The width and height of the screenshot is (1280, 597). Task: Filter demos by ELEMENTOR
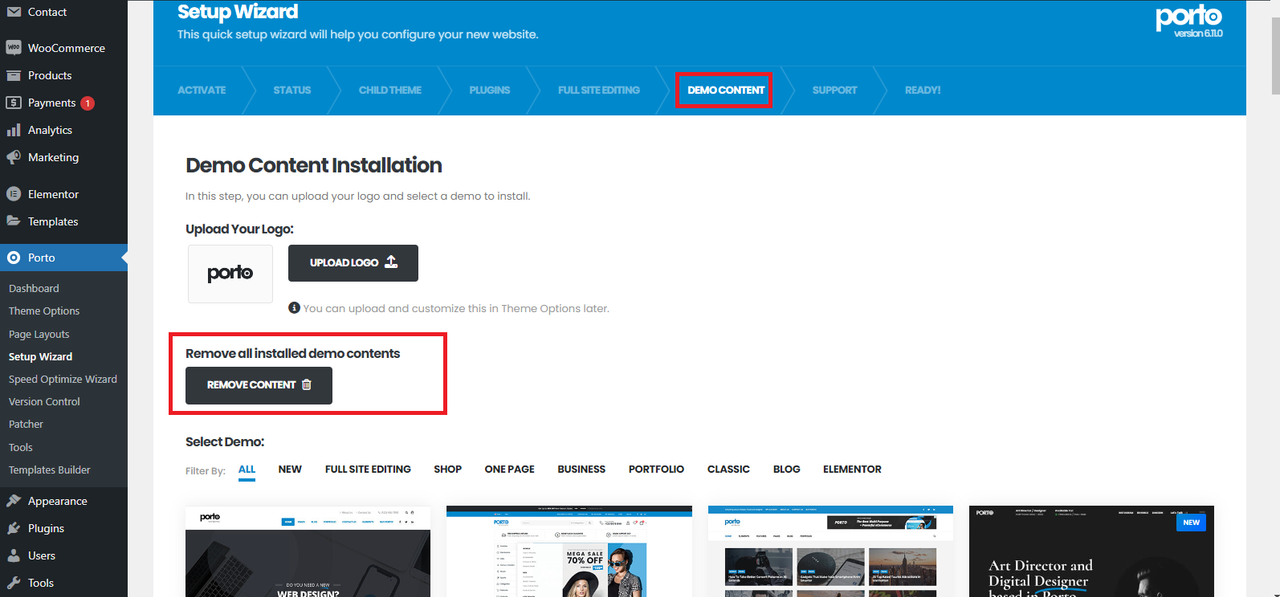(x=853, y=469)
